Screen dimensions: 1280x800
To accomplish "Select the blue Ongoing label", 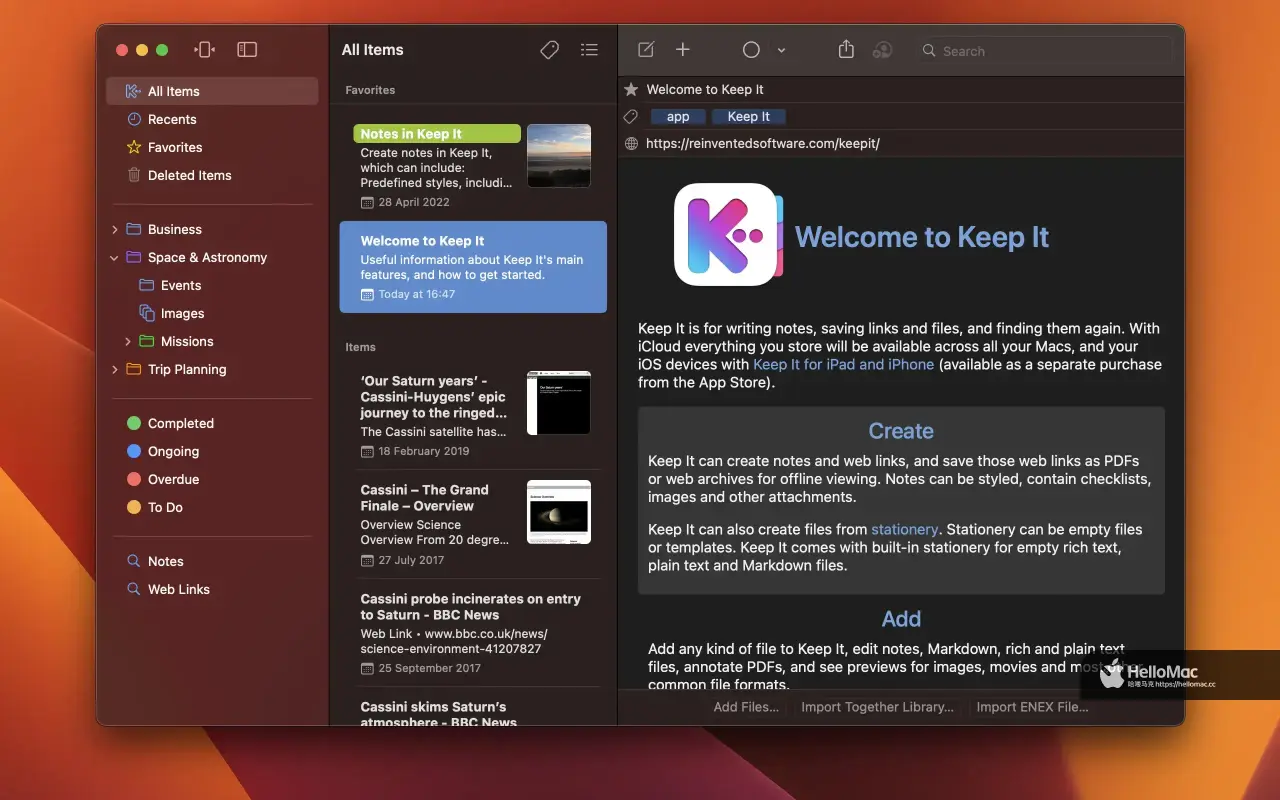I will click(x=173, y=451).
